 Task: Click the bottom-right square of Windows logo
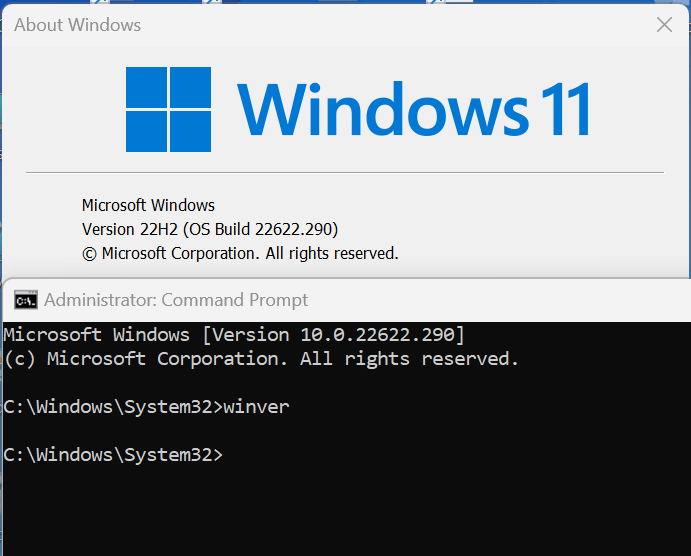(190, 131)
